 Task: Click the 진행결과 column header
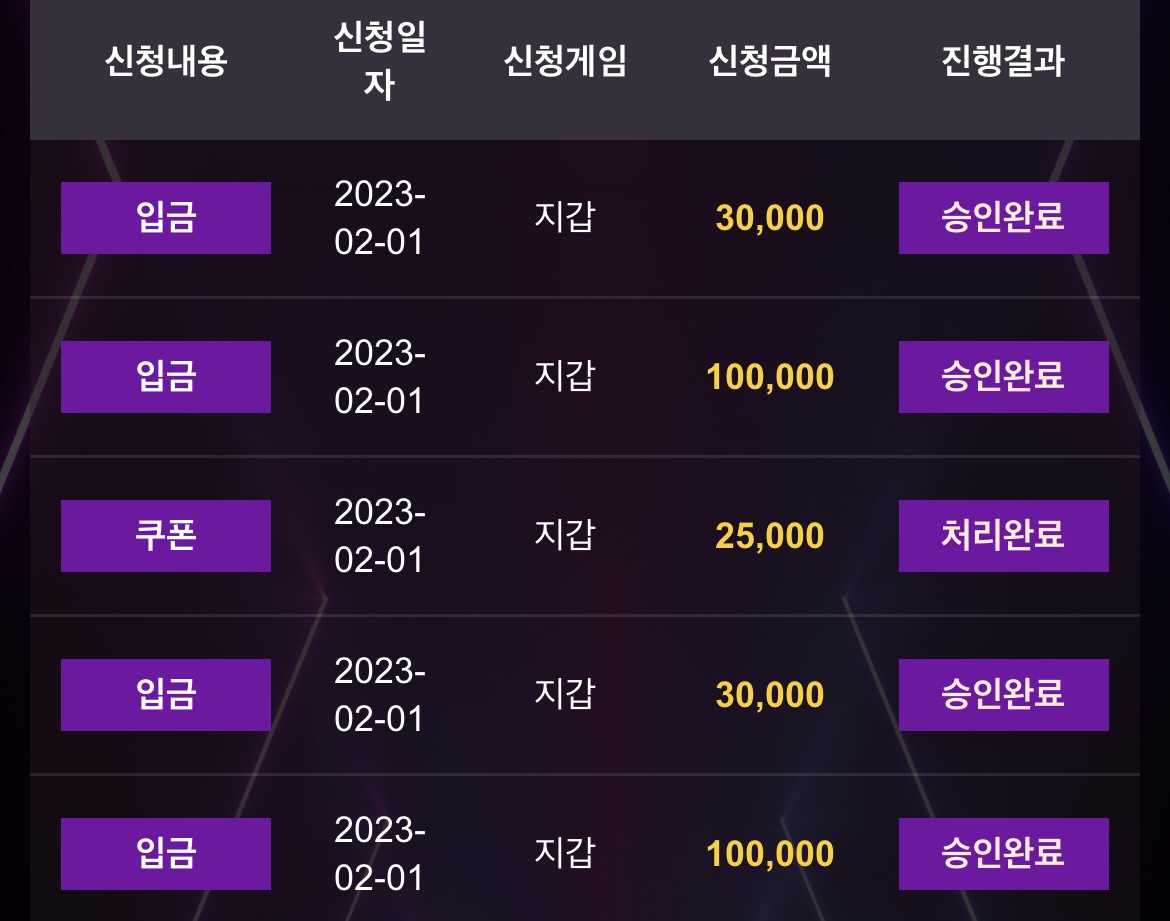click(1003, 60)
